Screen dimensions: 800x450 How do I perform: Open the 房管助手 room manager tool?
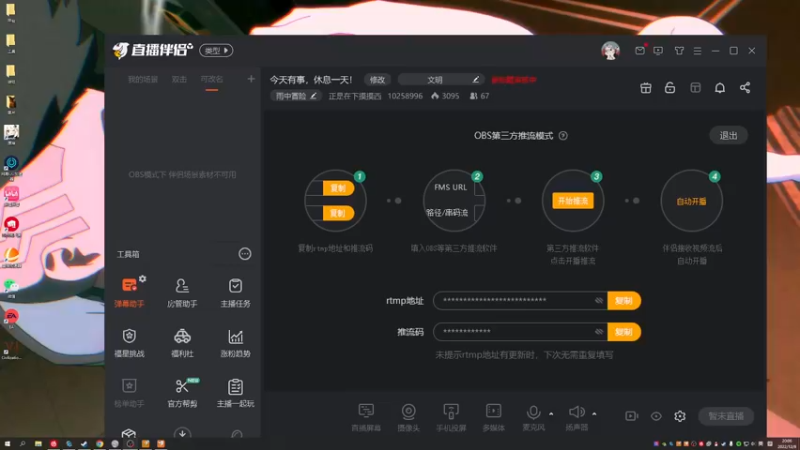click(182, 292)
